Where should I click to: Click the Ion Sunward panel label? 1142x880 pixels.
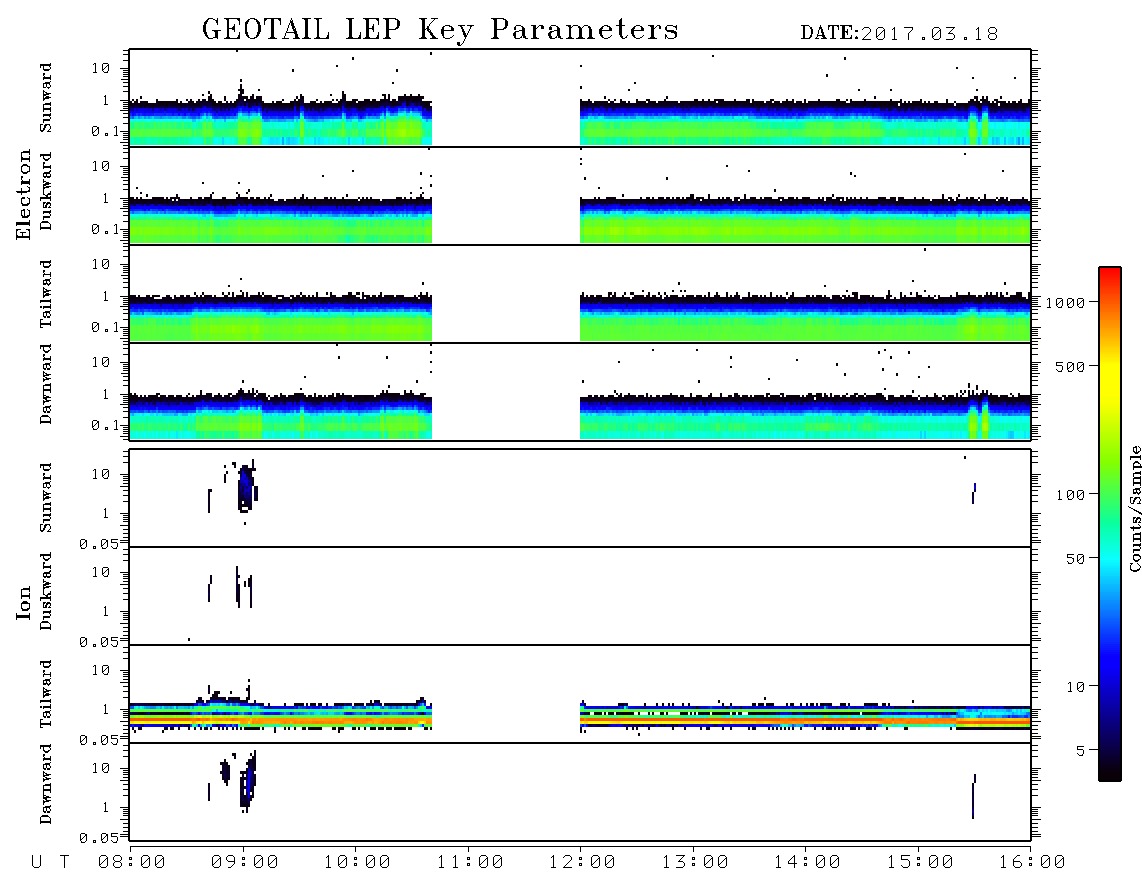pyautogui.click(x=46, y=498)
